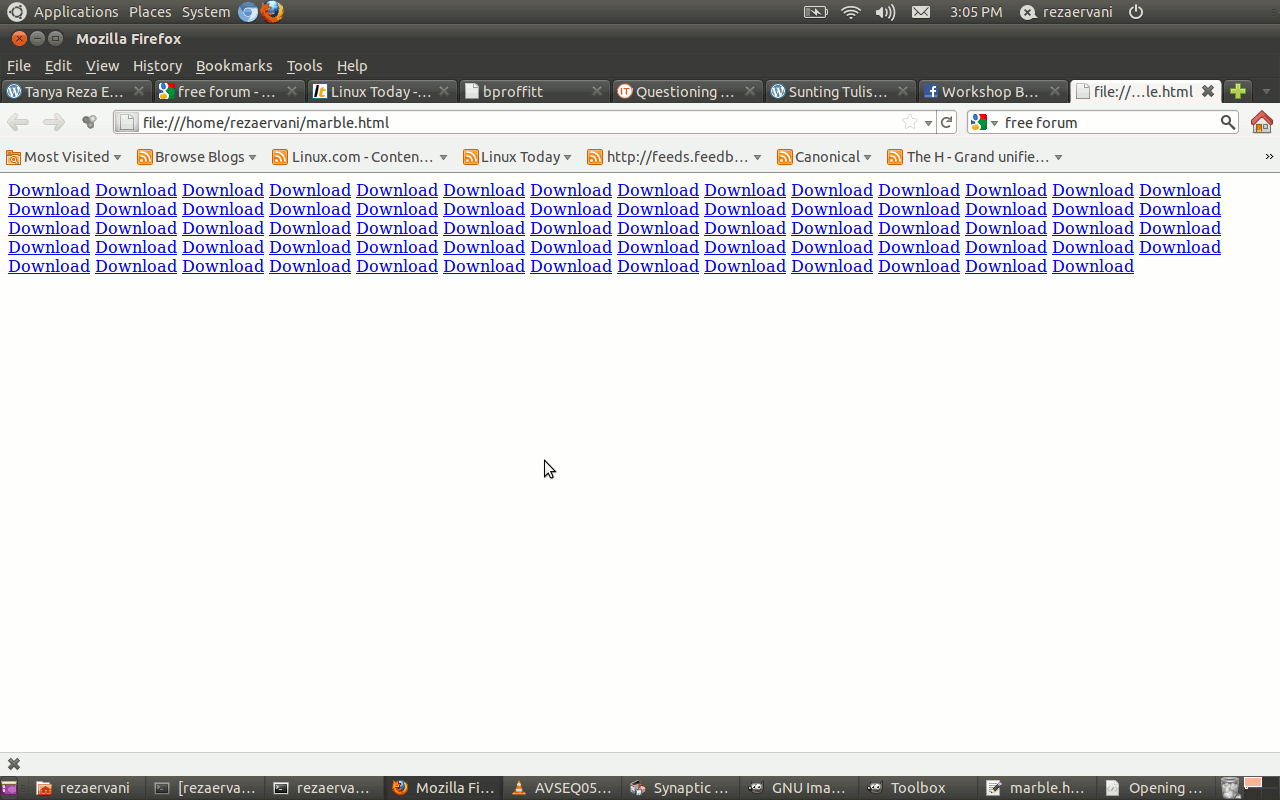1280x800 pixels.
Task: Click the battery indicator icon
Action: pos(816,12)
